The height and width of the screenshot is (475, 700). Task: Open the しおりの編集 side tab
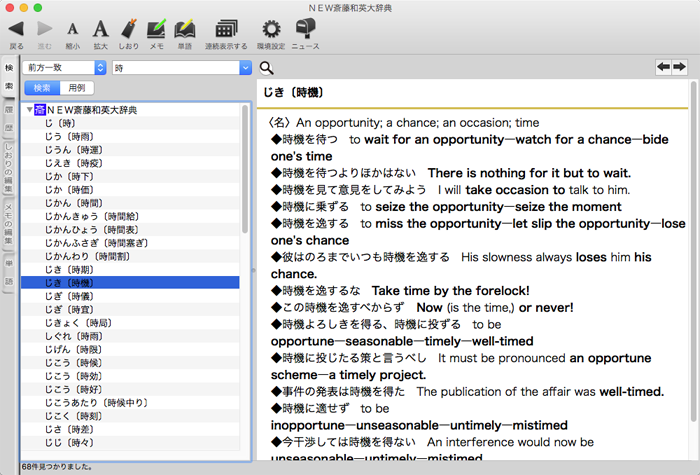(9, 168)
